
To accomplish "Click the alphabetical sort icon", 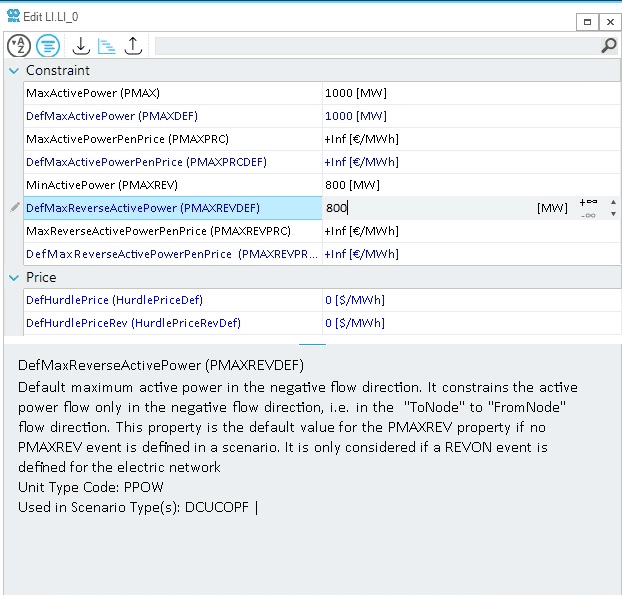I will pos(18,46).
